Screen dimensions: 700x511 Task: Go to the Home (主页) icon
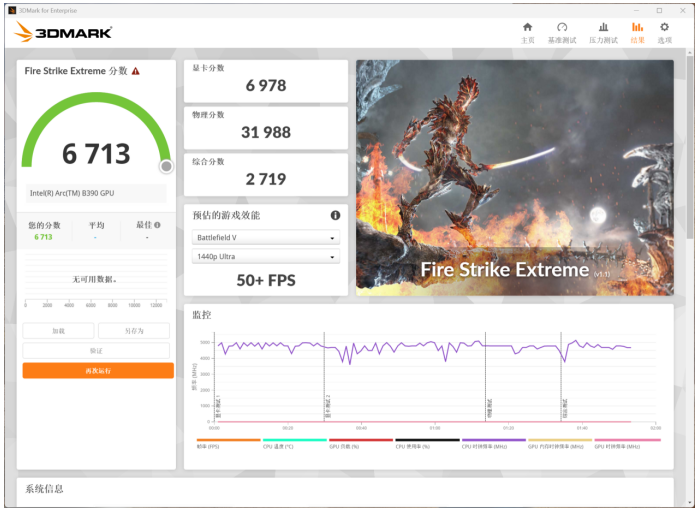click(527, 32)
